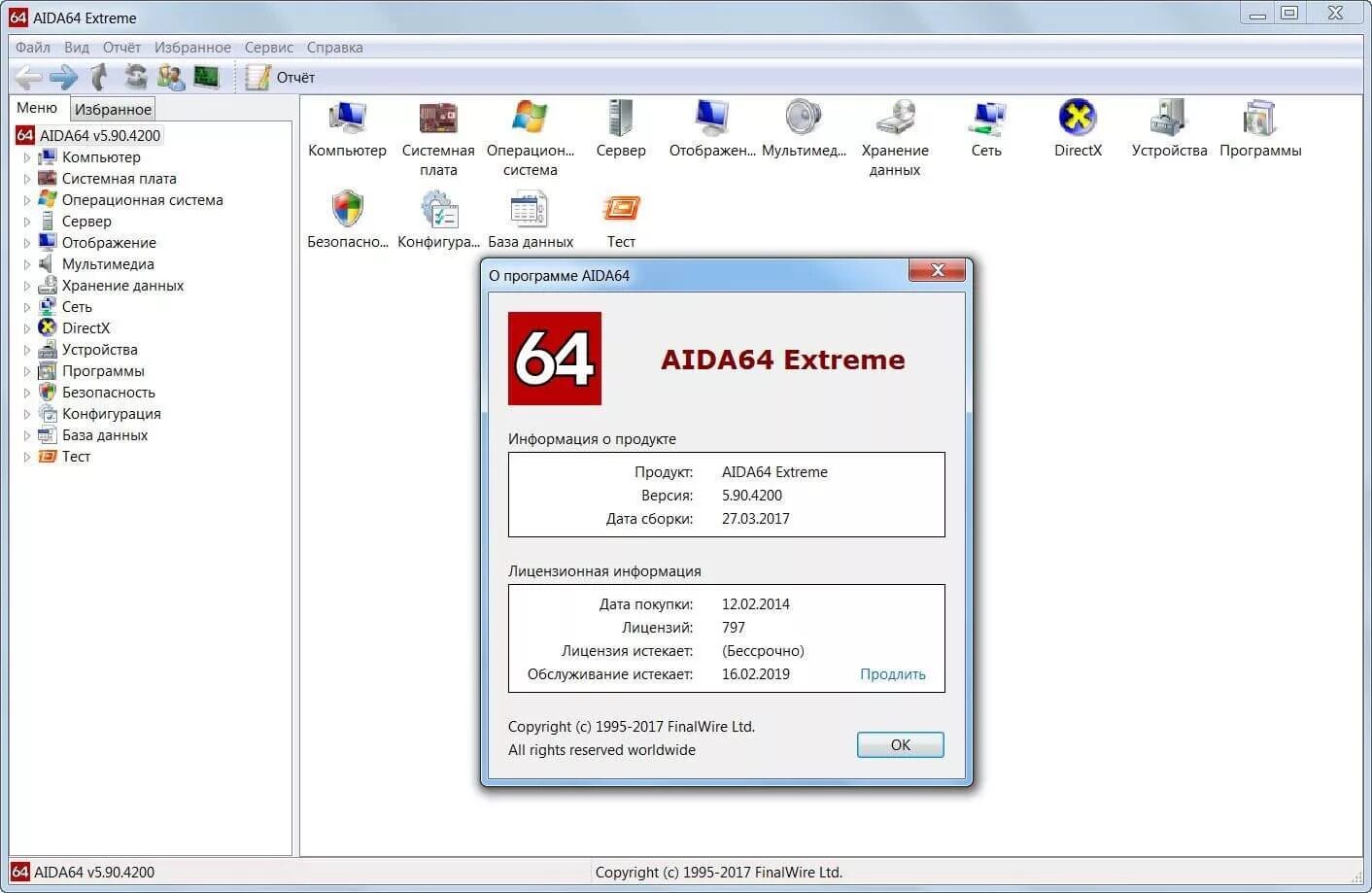The height and width of the screenshot is (893, 1372).
Task: Select Безопасность in the tree
Action: tap(109, 393)
